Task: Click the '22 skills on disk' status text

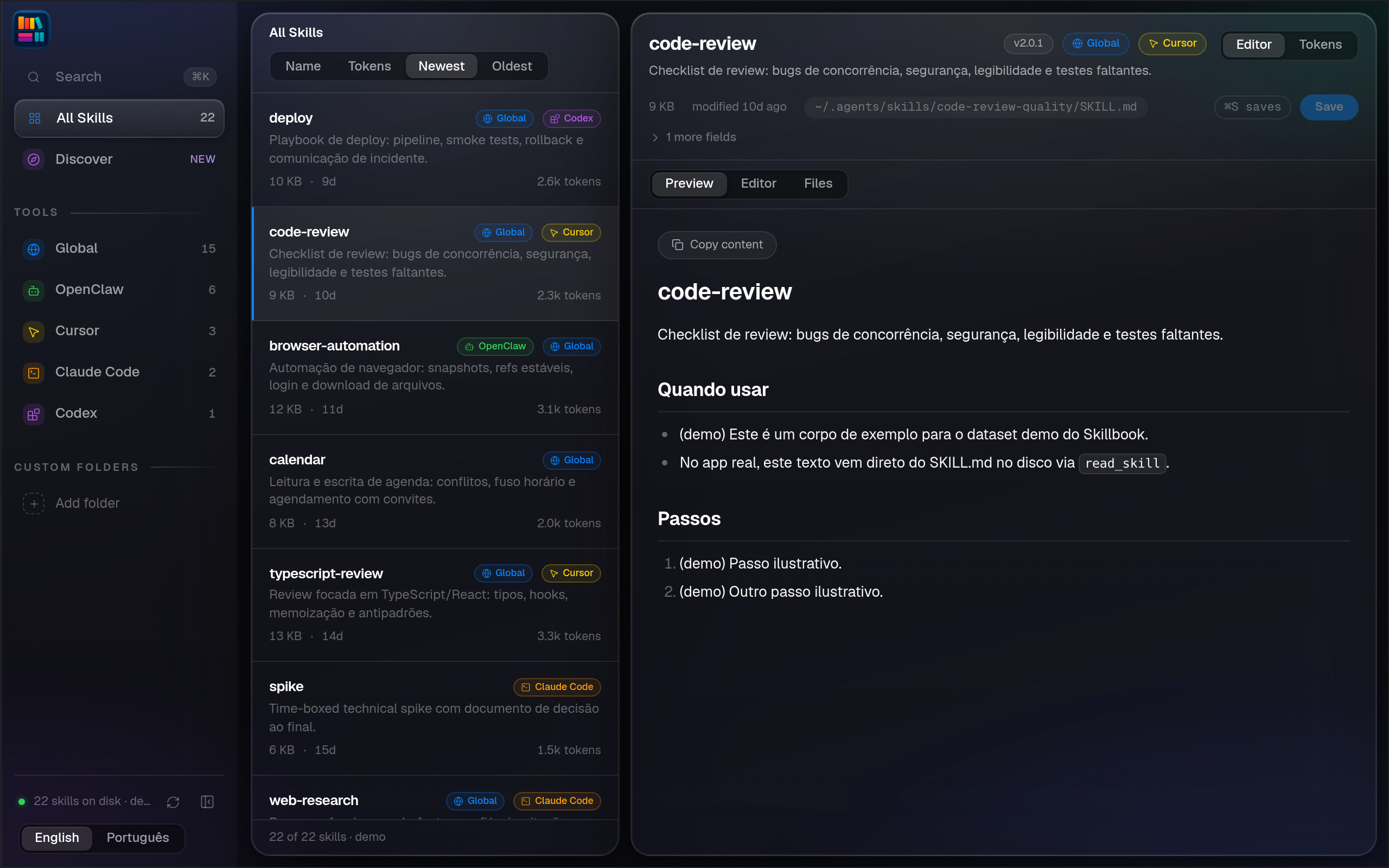Action: (92, 801)
